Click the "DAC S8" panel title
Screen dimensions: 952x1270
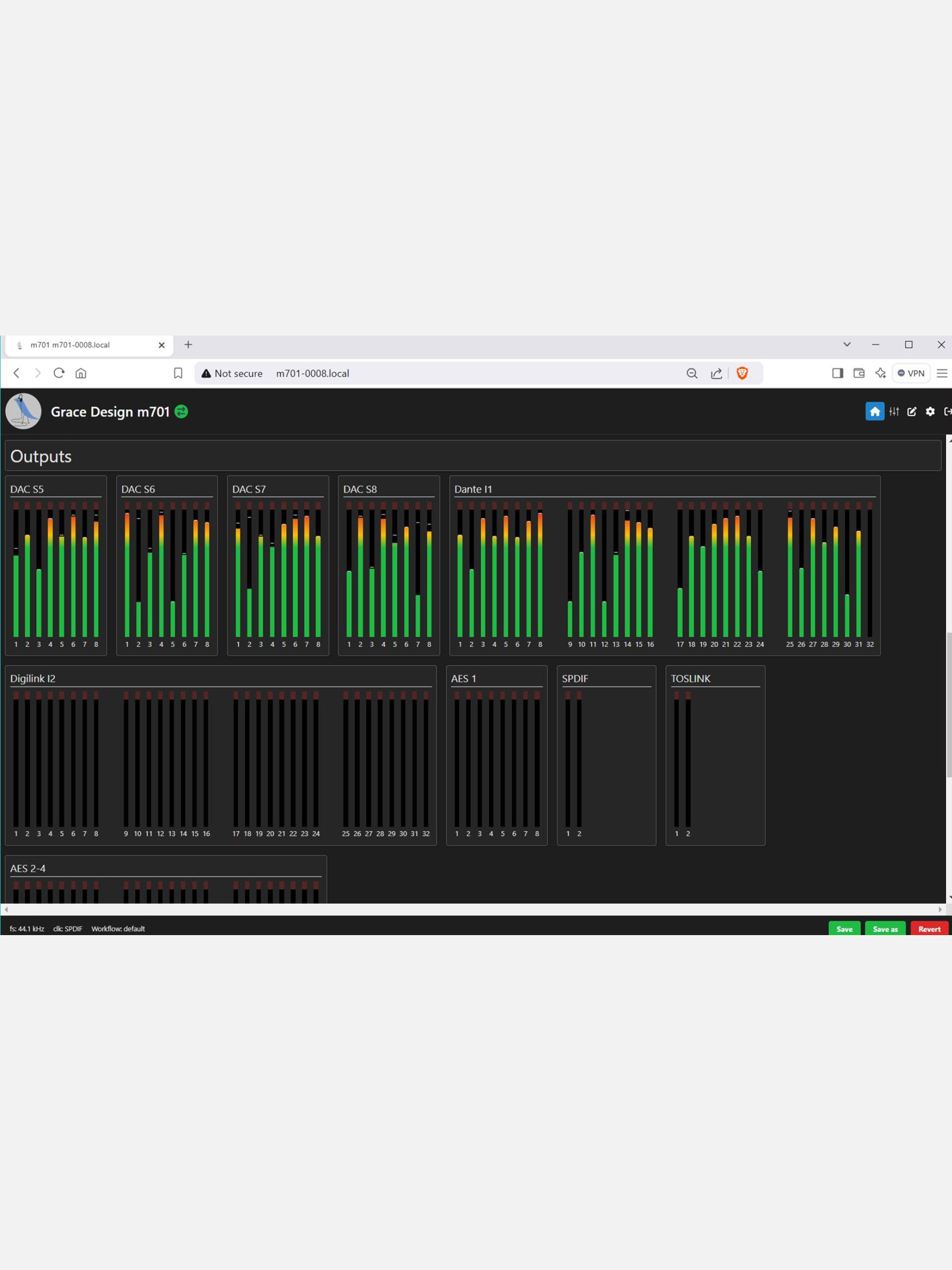coord(360,489)
